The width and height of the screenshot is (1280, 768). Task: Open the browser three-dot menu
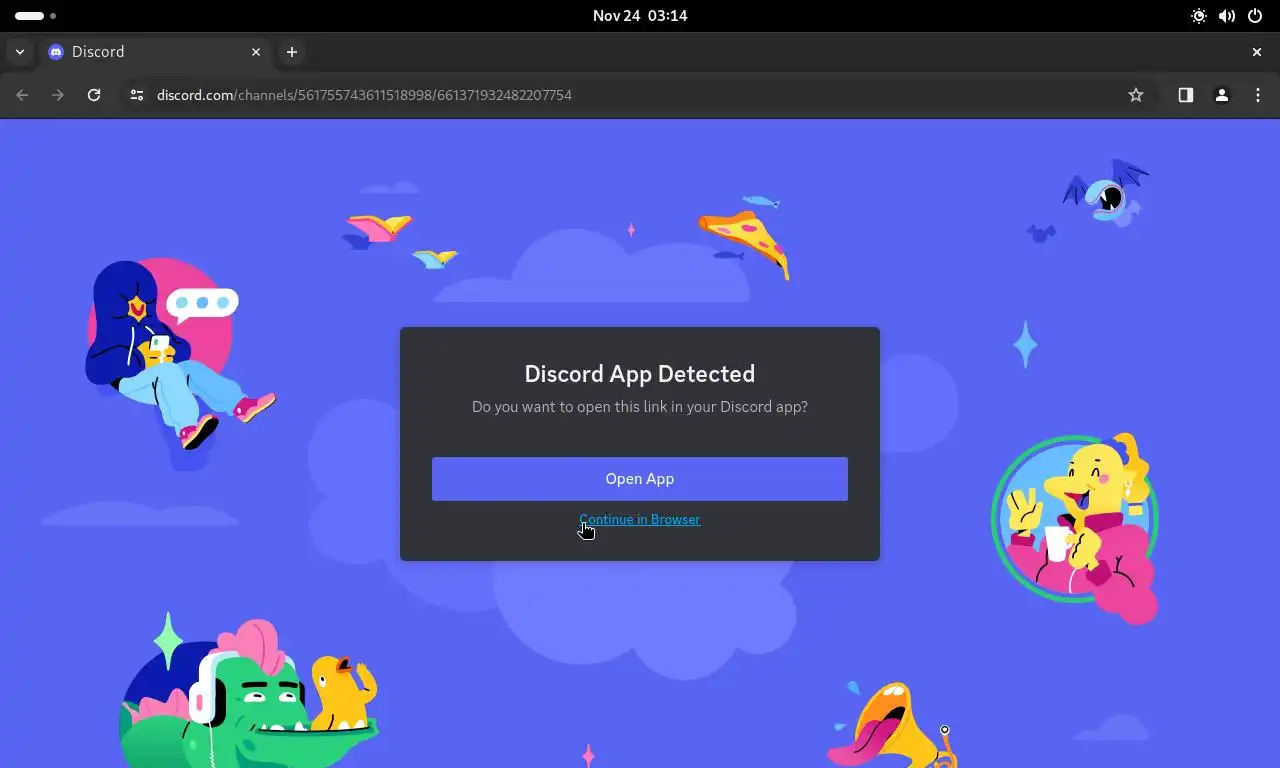(1258, 95)
